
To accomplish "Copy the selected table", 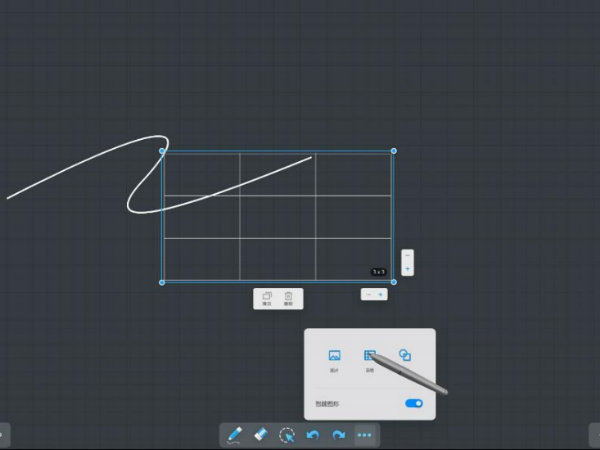I will click(x=267, y=297).
